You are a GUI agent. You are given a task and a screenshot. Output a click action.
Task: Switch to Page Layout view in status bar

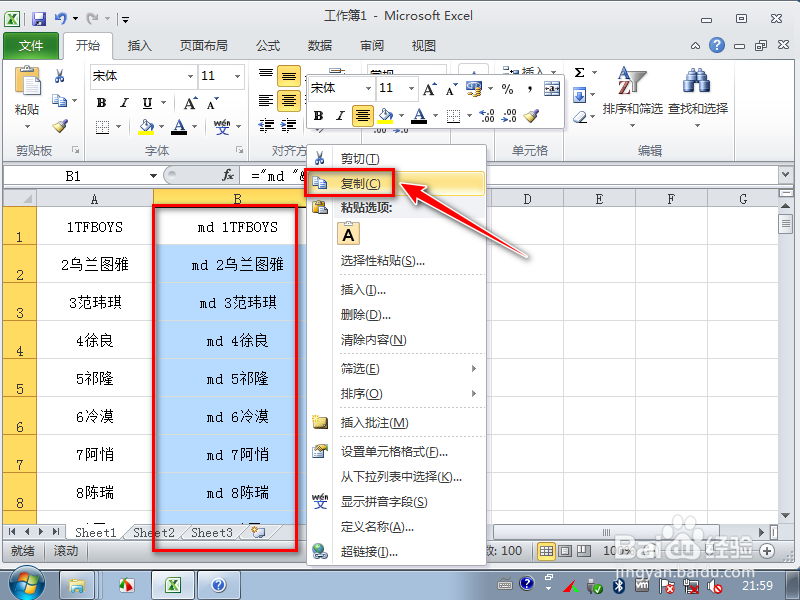pos(565,551)
